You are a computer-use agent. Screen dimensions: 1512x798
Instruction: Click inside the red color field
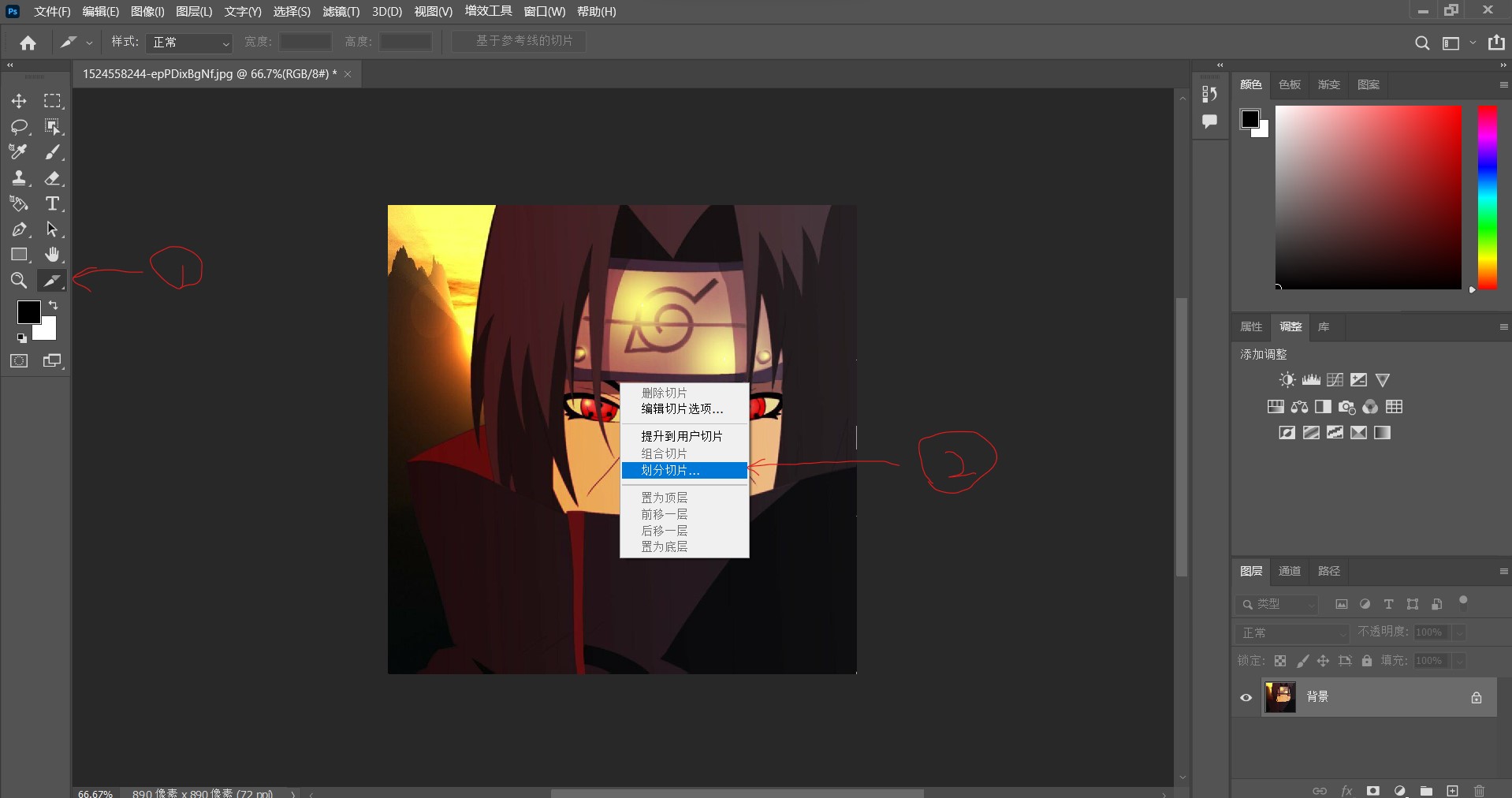(1369, 197)
